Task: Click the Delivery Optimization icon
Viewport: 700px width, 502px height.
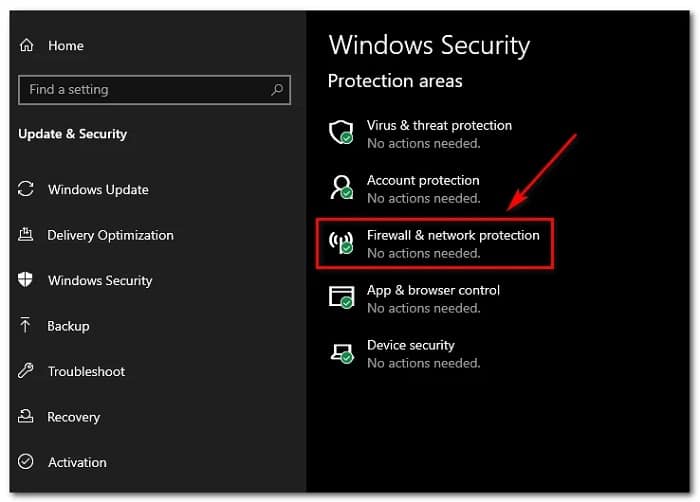Action: 26,236
